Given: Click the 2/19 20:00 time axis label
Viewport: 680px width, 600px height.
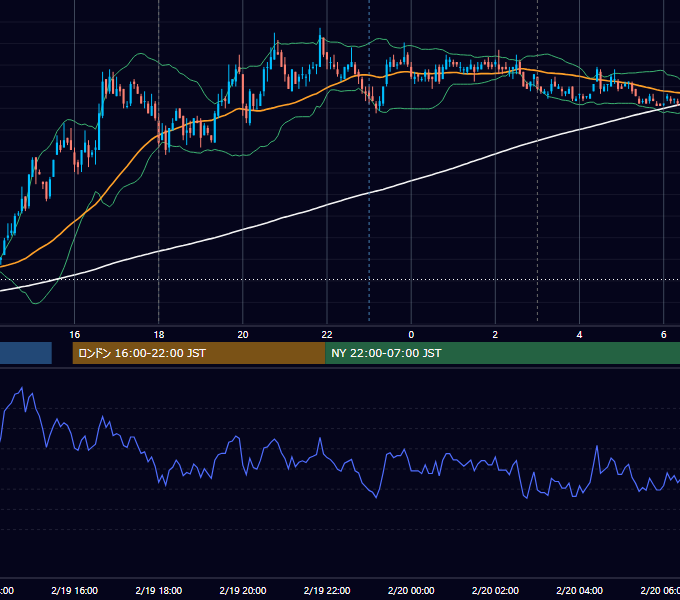Looking at the screenshot, I should [243, 590].
